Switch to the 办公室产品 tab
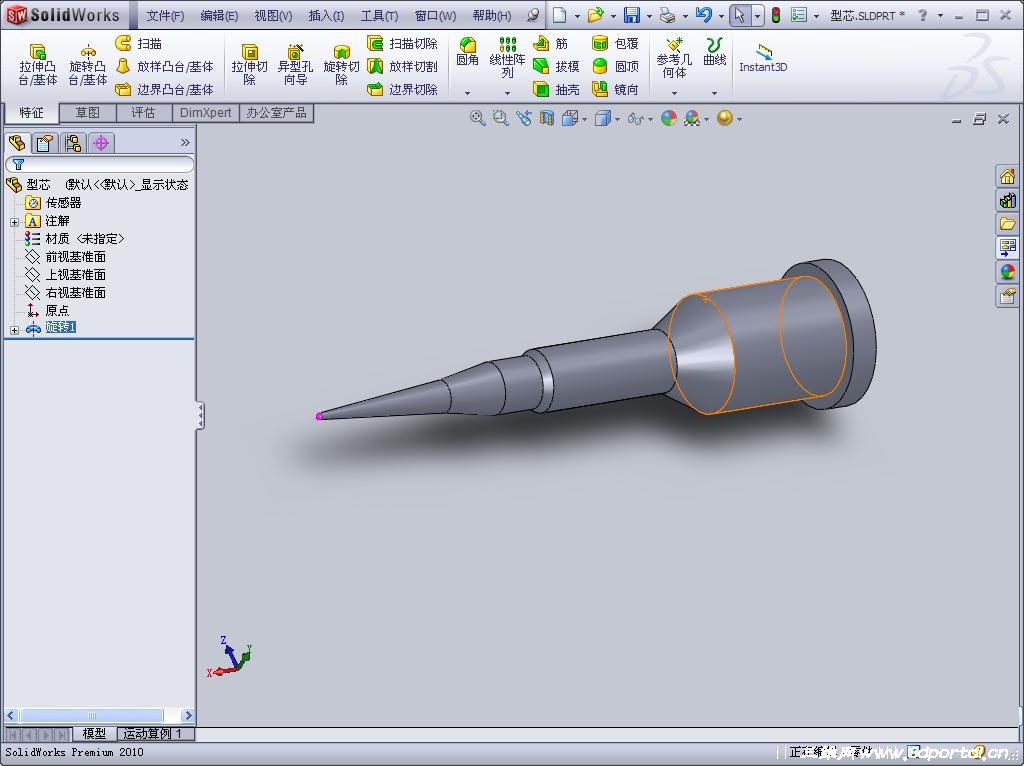 pos(276,113)
